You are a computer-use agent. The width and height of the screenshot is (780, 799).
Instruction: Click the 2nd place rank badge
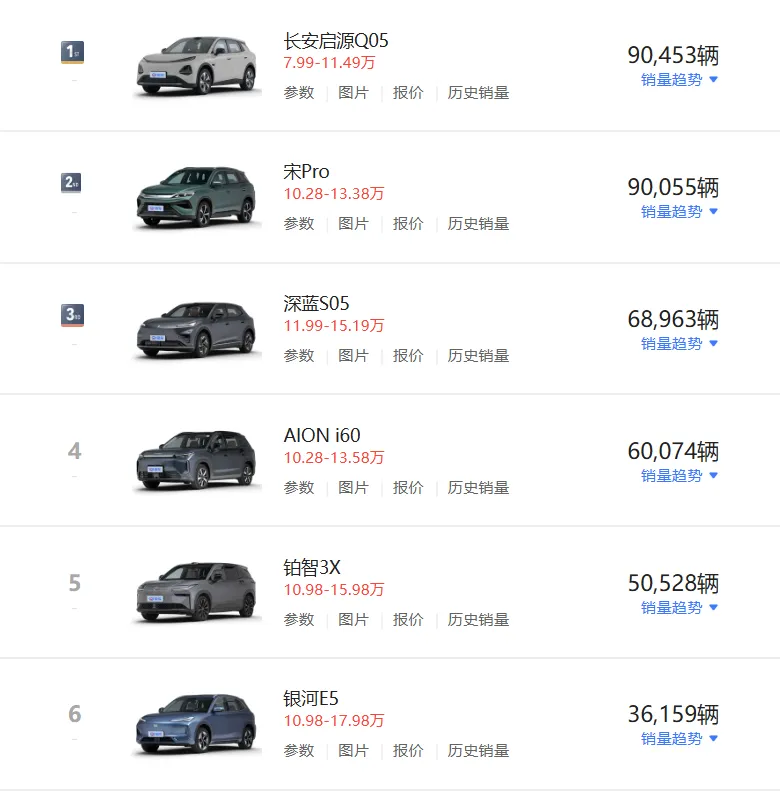[x=71, y=182]
